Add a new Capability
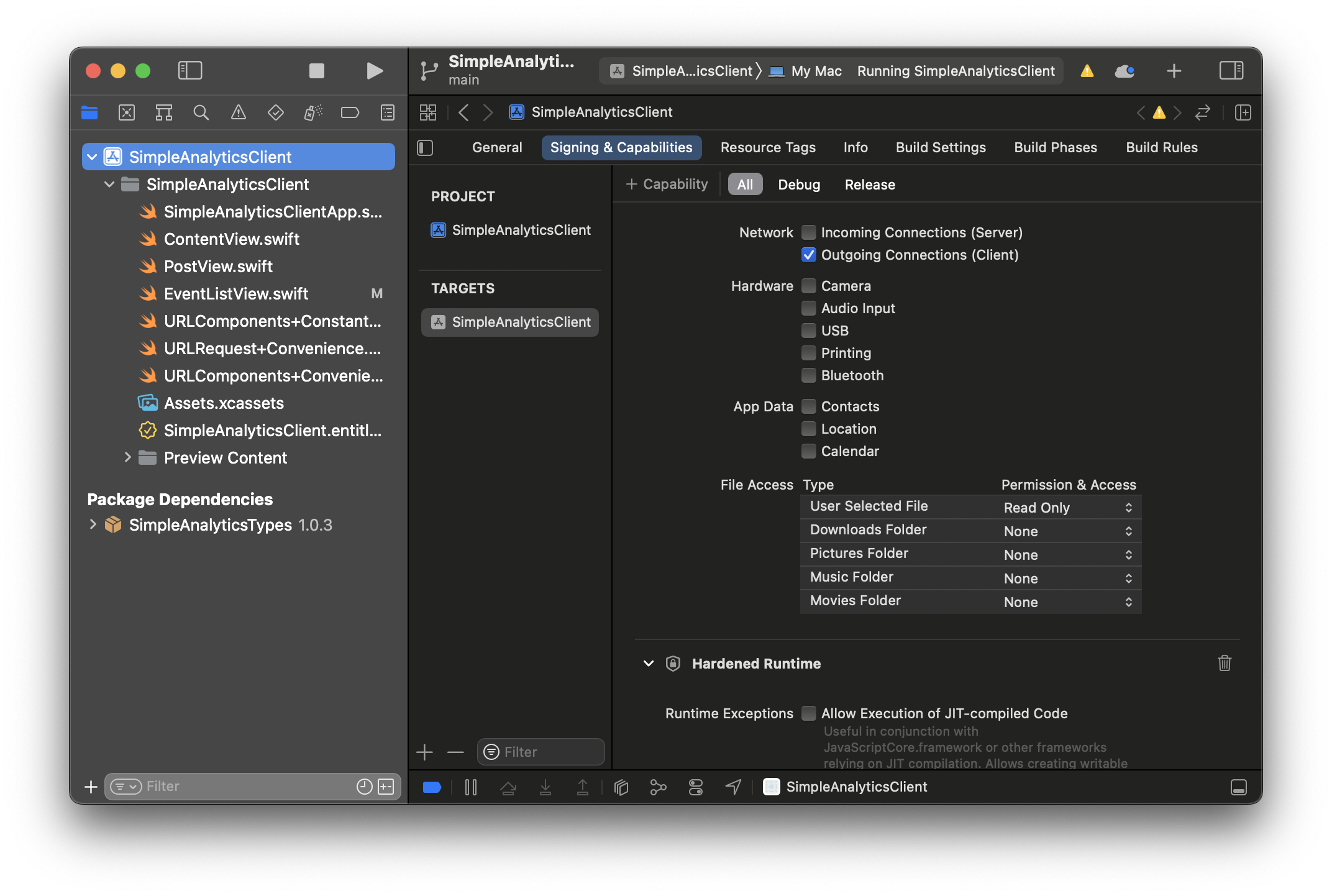The image size is (1332, 896). [x=667, y=185]
